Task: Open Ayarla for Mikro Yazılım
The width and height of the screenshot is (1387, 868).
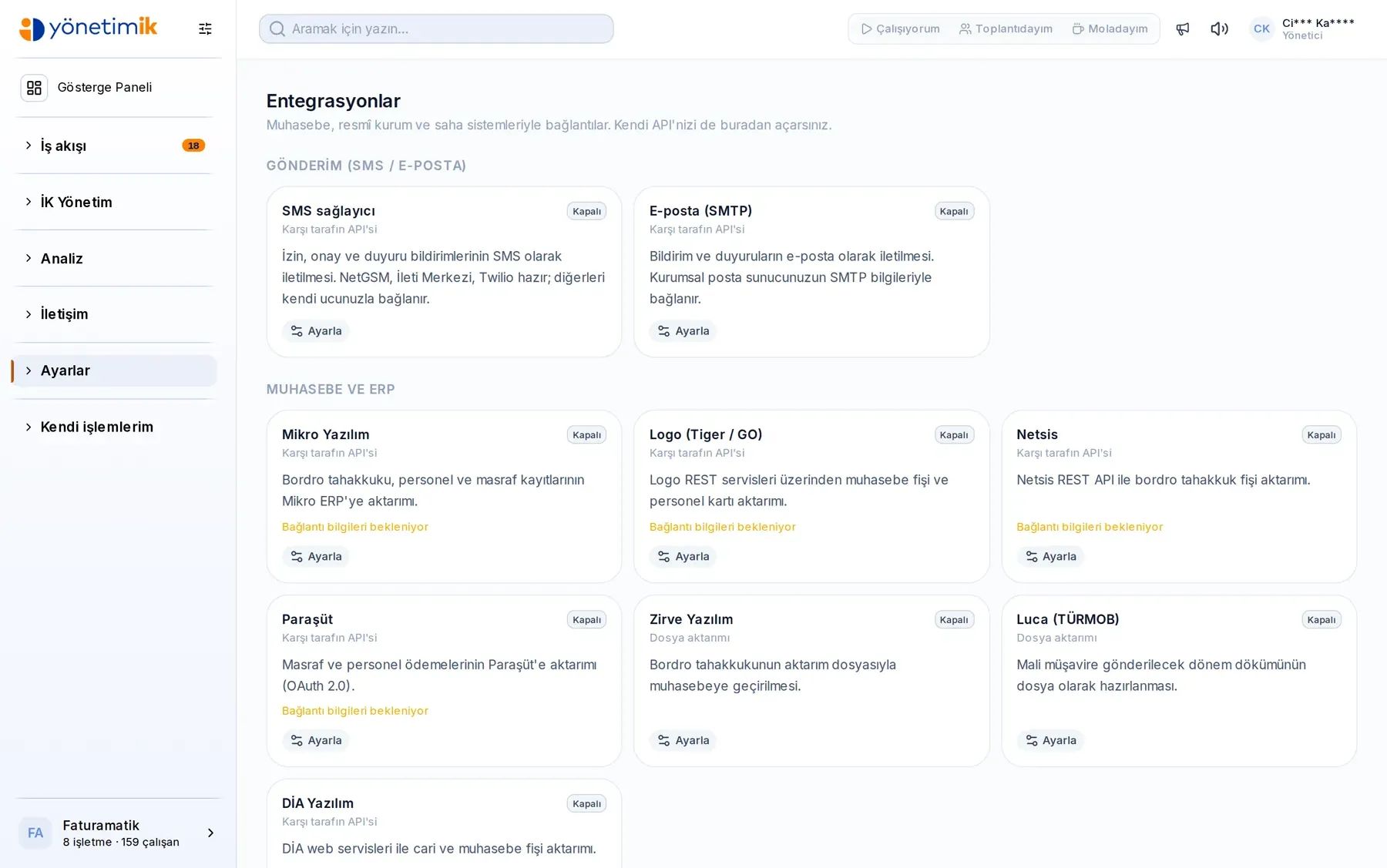Action: click(316, 556)
